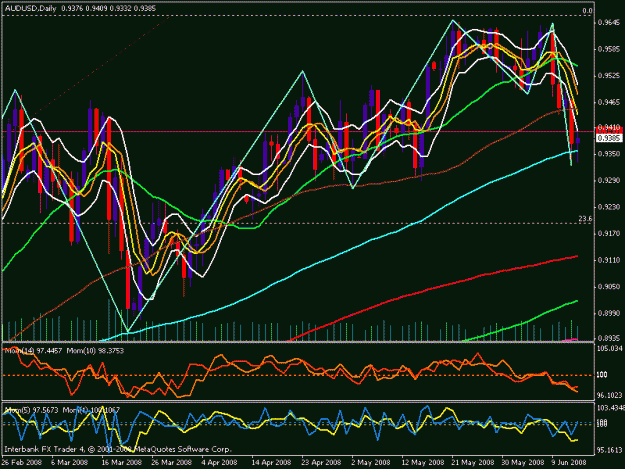Click the 6 Mar 2008 date label
The image size is (625, 469).
coord(69,462)
